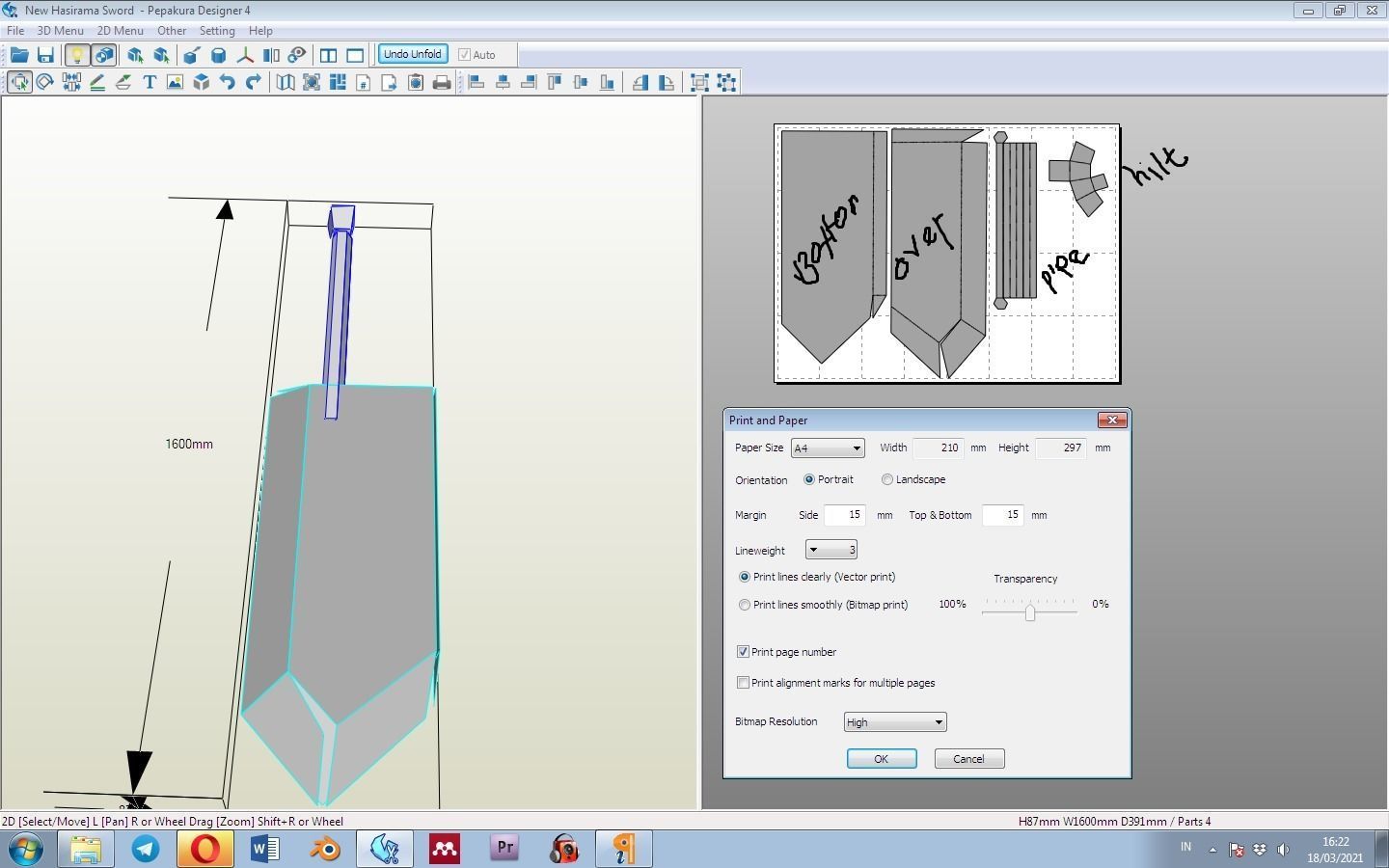Viewport: 1389px width, 868px height.
Task: Click the Undo arrow icon
Action: tap(227, 82)
